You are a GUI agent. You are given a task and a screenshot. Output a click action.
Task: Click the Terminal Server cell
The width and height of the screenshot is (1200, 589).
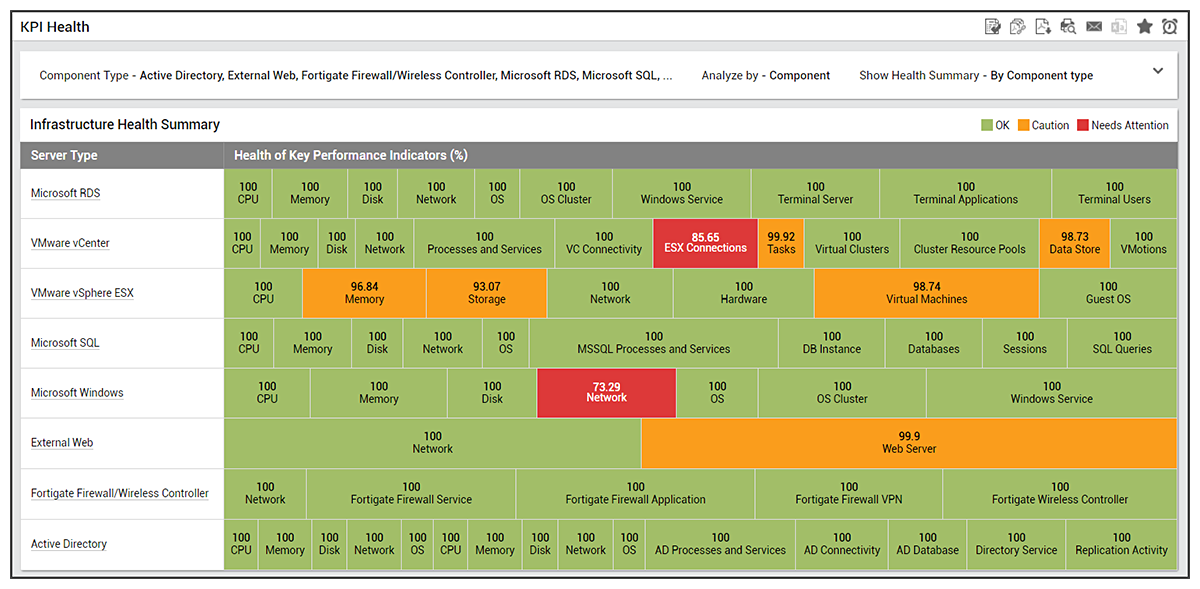tap(815, 193)
